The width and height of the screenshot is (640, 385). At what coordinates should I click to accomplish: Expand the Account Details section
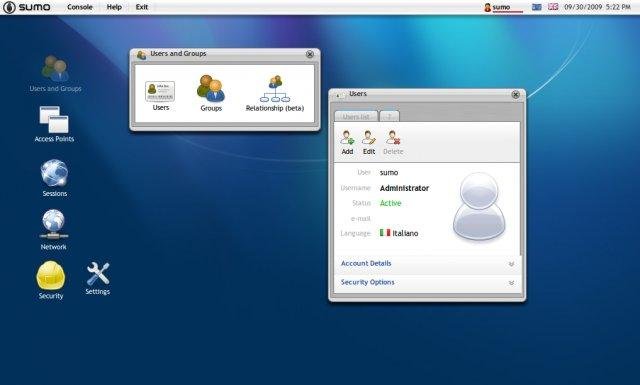coord(427,264)
